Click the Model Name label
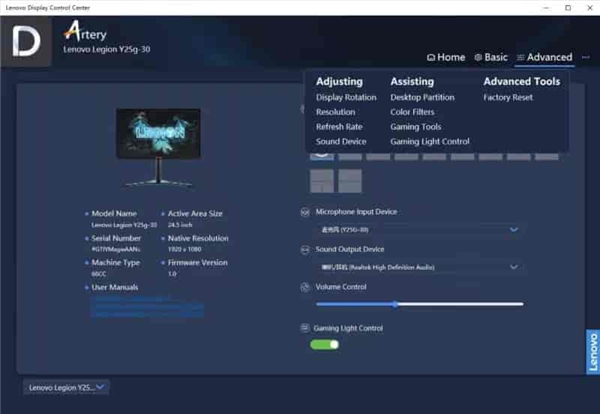Viewport: 600px width, 414px height. coord(114,214)
